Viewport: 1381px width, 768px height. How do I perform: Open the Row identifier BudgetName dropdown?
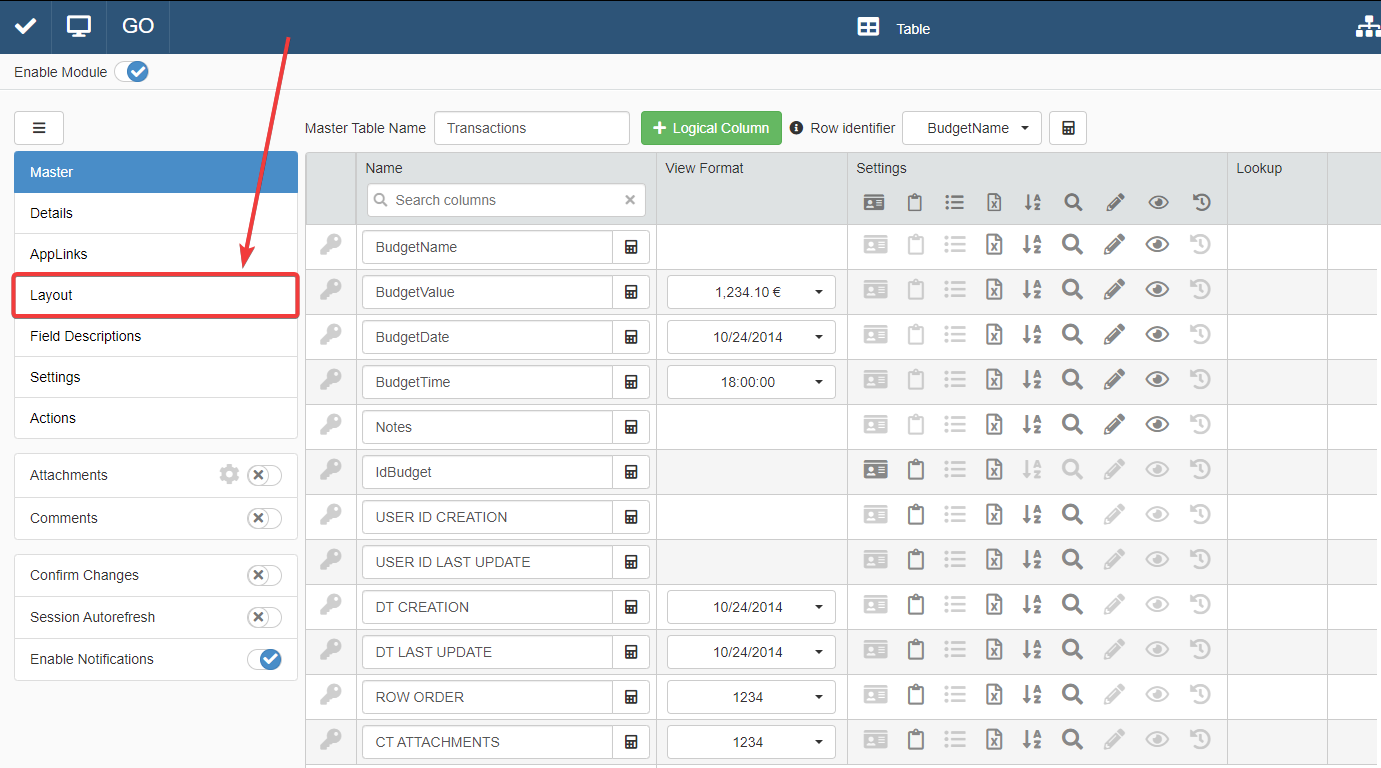tap(971, 128)
